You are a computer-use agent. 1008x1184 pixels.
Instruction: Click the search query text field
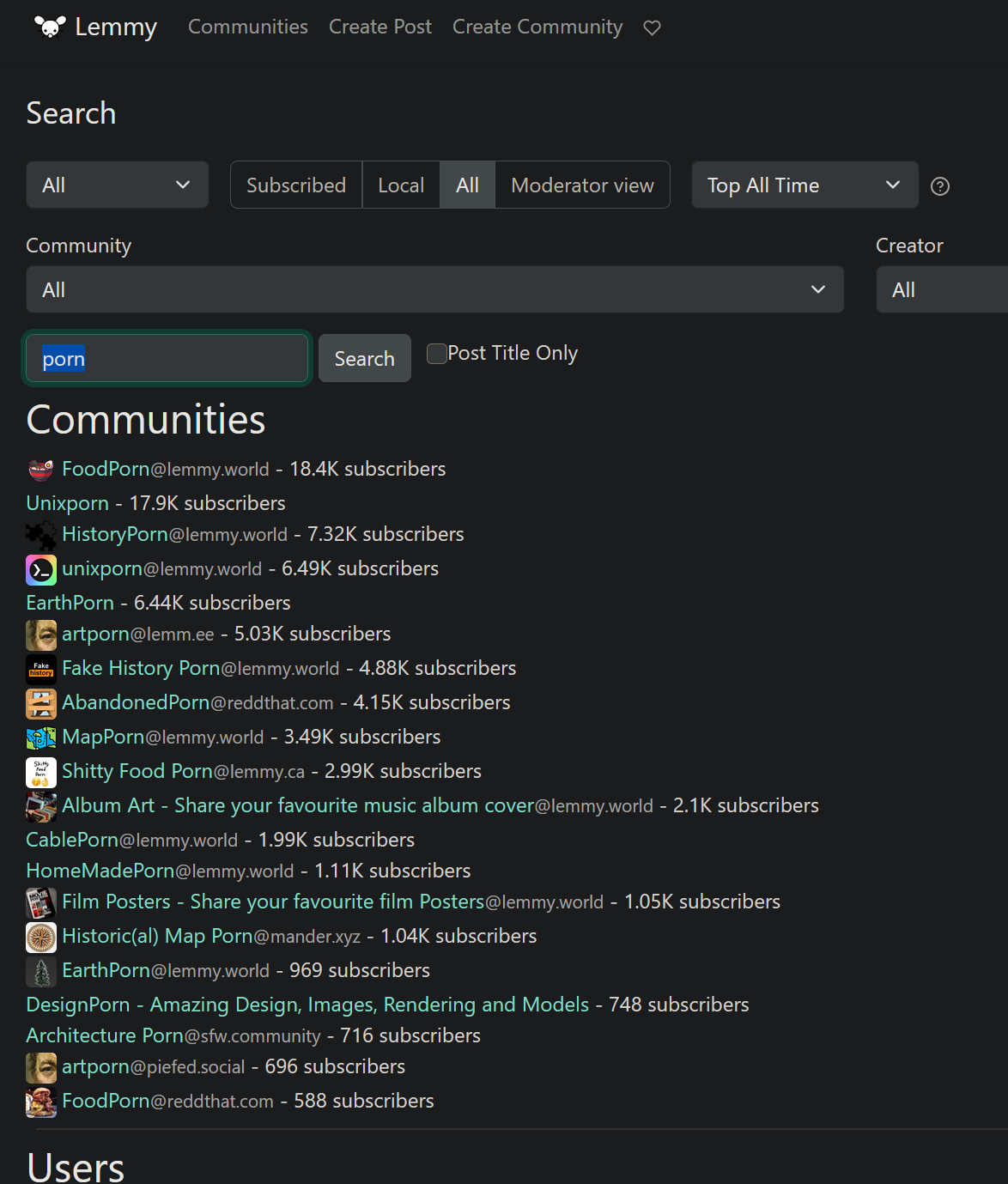point(167,359)
